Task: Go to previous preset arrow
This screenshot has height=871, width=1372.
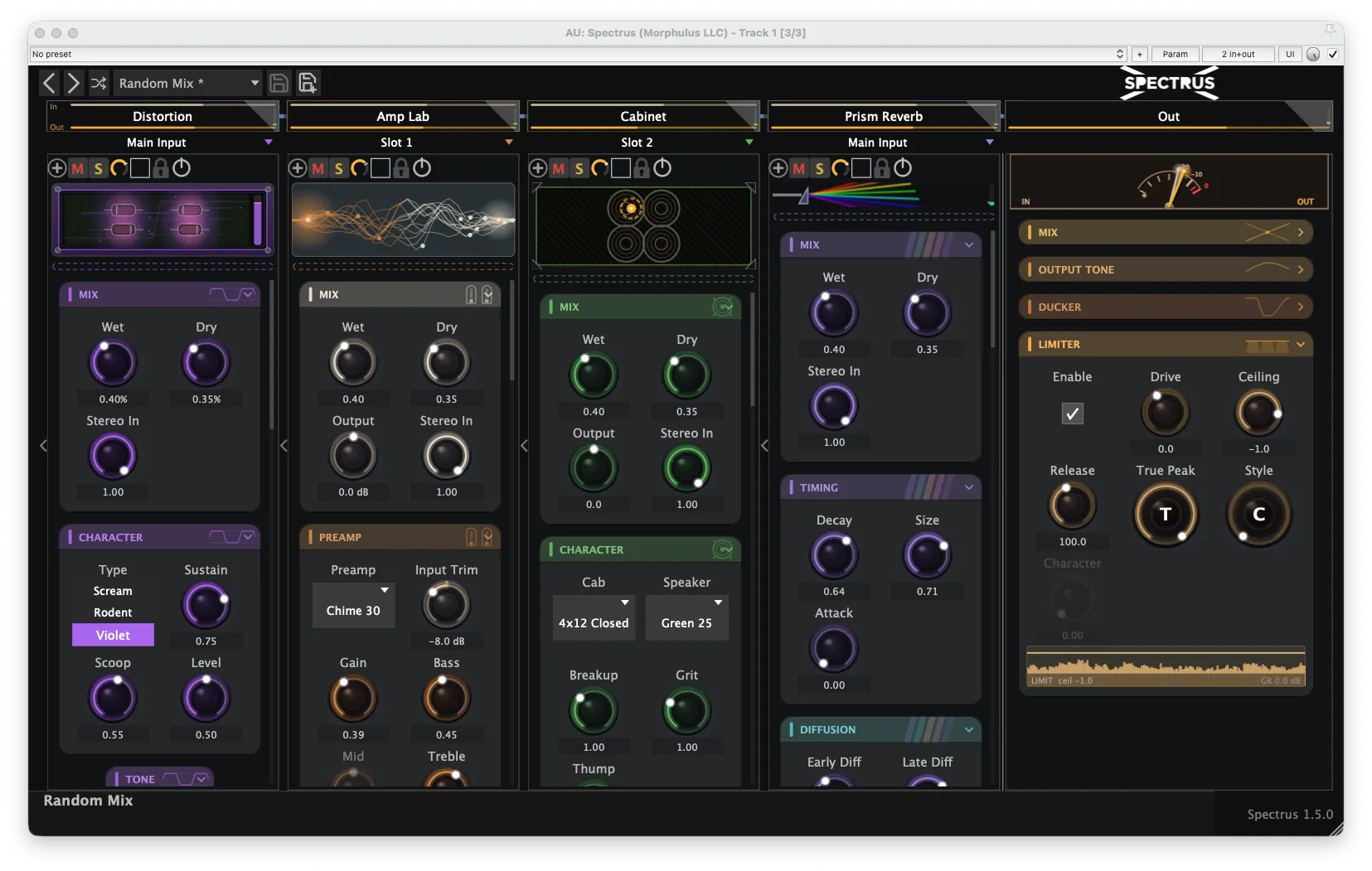Action: [x=50, y=83]
